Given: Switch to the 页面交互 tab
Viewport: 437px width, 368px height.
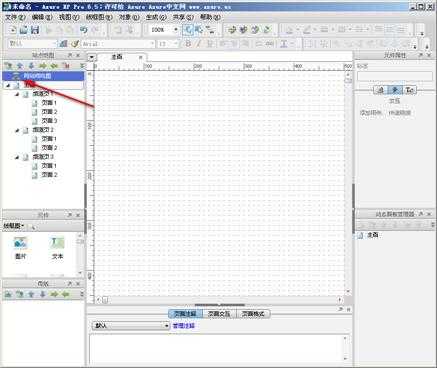Looking at the screenshot, I should [219, 314].
